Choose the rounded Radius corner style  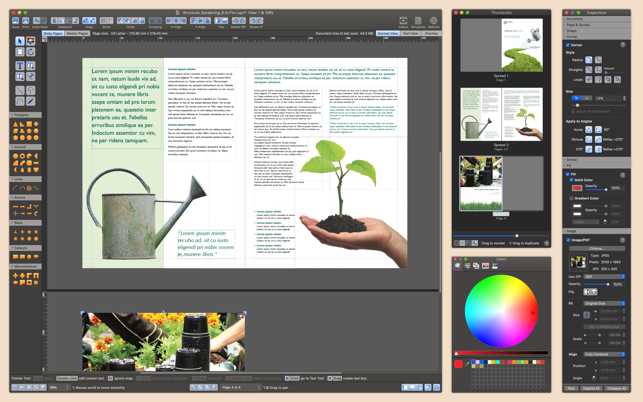click(x=589, y=60)
